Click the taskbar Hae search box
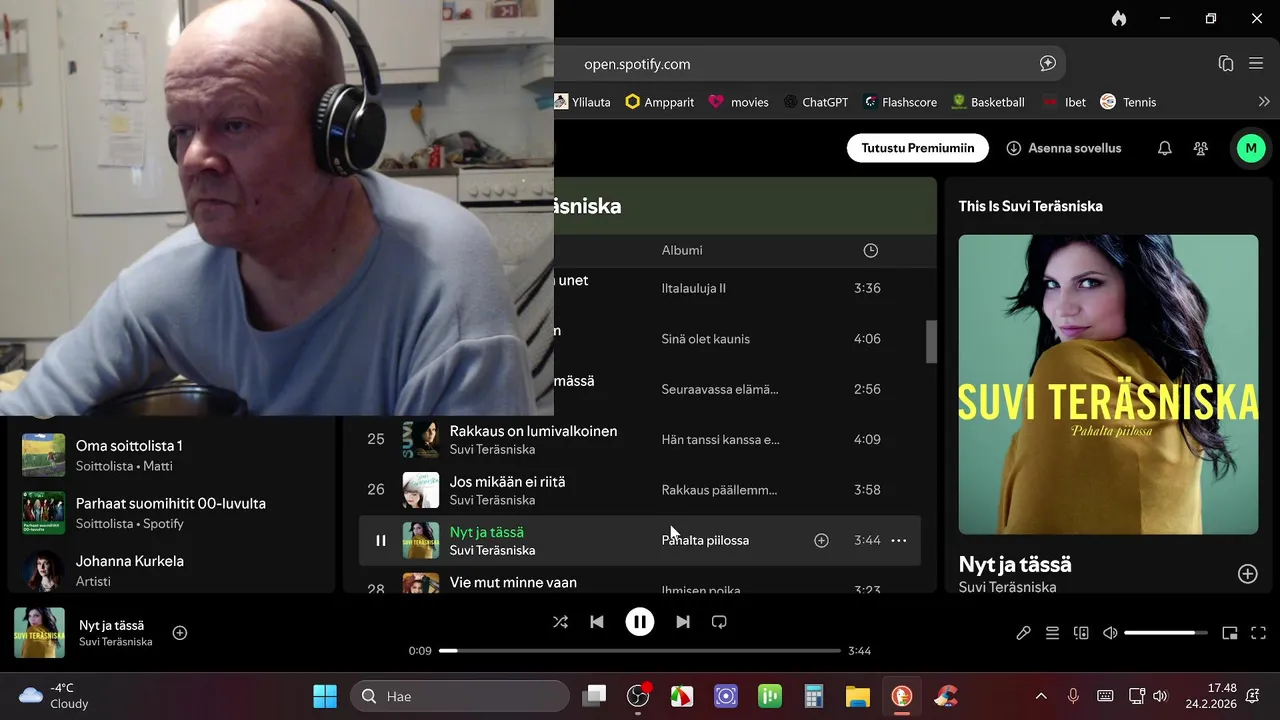This screenshot has width=1280, height=720. pyautogui.click(x=460, y=696)
